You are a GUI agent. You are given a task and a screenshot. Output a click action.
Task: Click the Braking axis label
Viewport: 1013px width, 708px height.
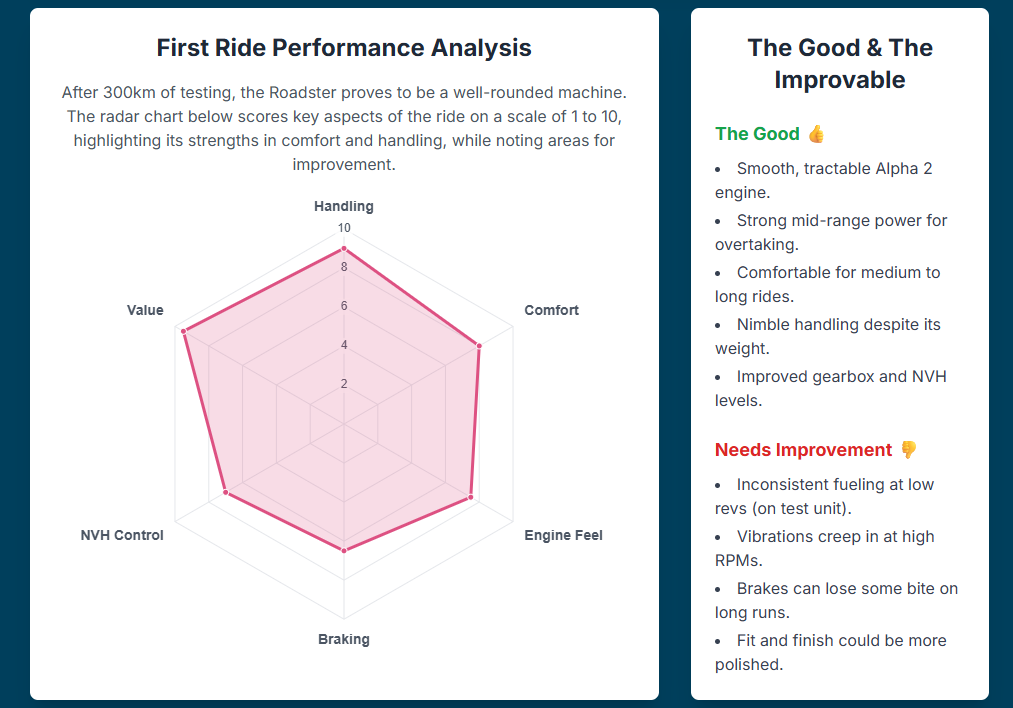(x=344, y=639)
